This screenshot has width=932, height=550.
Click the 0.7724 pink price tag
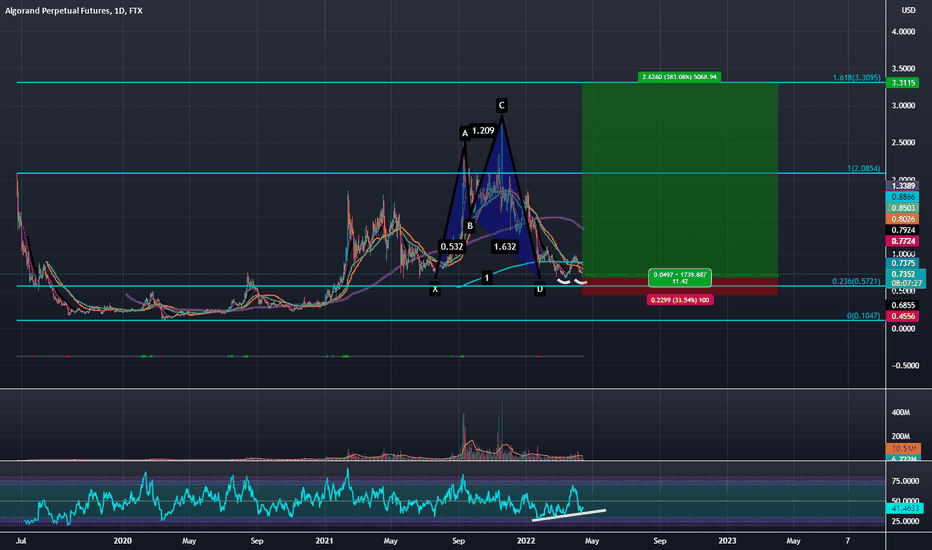[x=902, y=241]
